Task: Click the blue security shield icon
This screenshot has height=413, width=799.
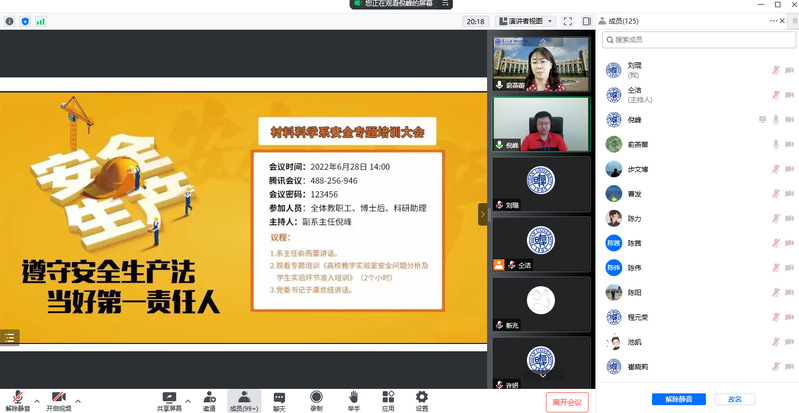Action: [25, 20]
